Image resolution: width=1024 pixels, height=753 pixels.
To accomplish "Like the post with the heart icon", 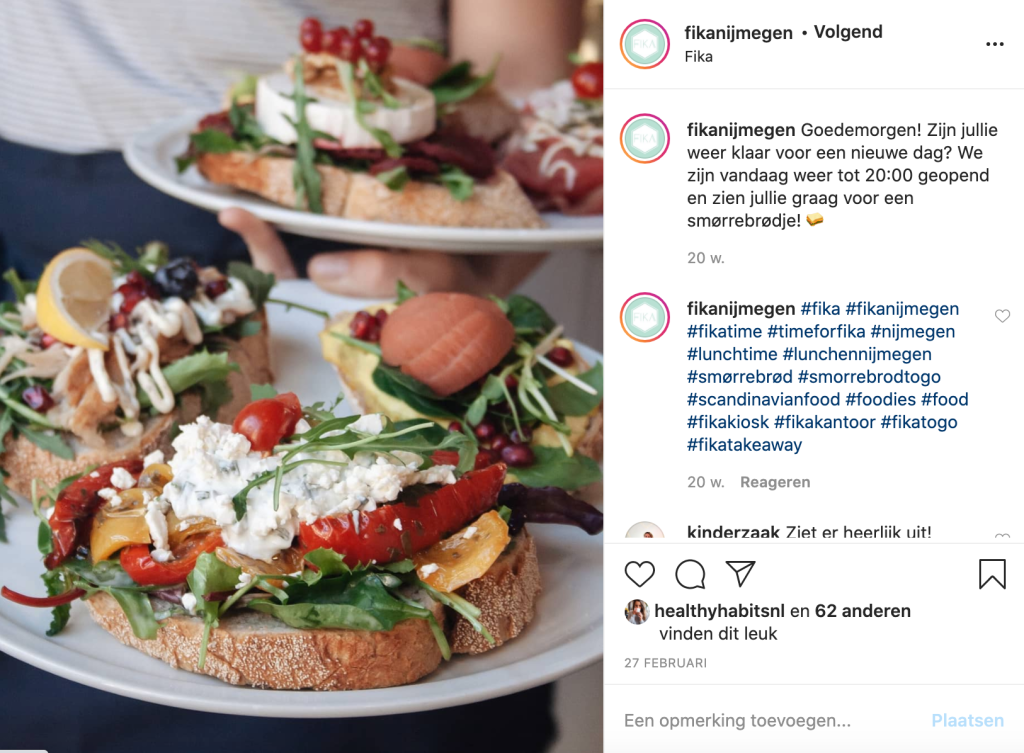I will pyautogui.click(x=639, y=574).
